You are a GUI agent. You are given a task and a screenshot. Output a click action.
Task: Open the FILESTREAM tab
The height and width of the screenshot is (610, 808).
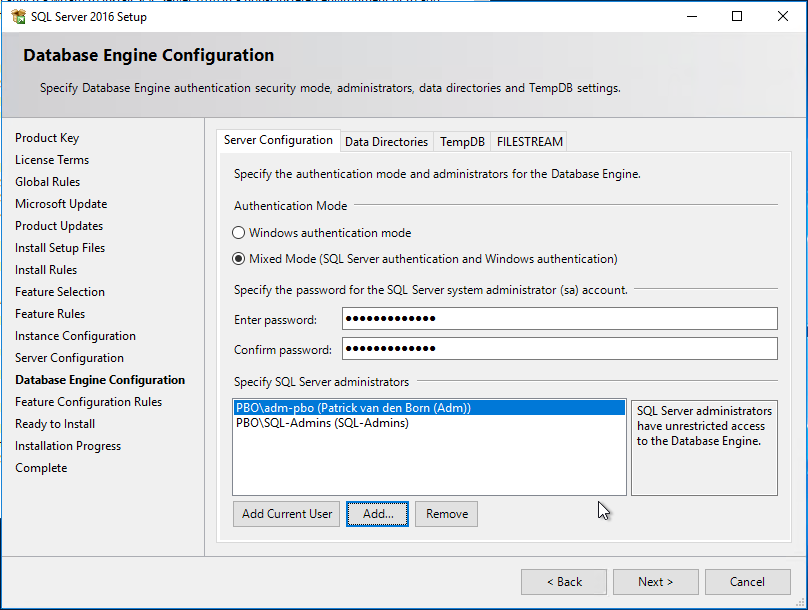(529, 142)
